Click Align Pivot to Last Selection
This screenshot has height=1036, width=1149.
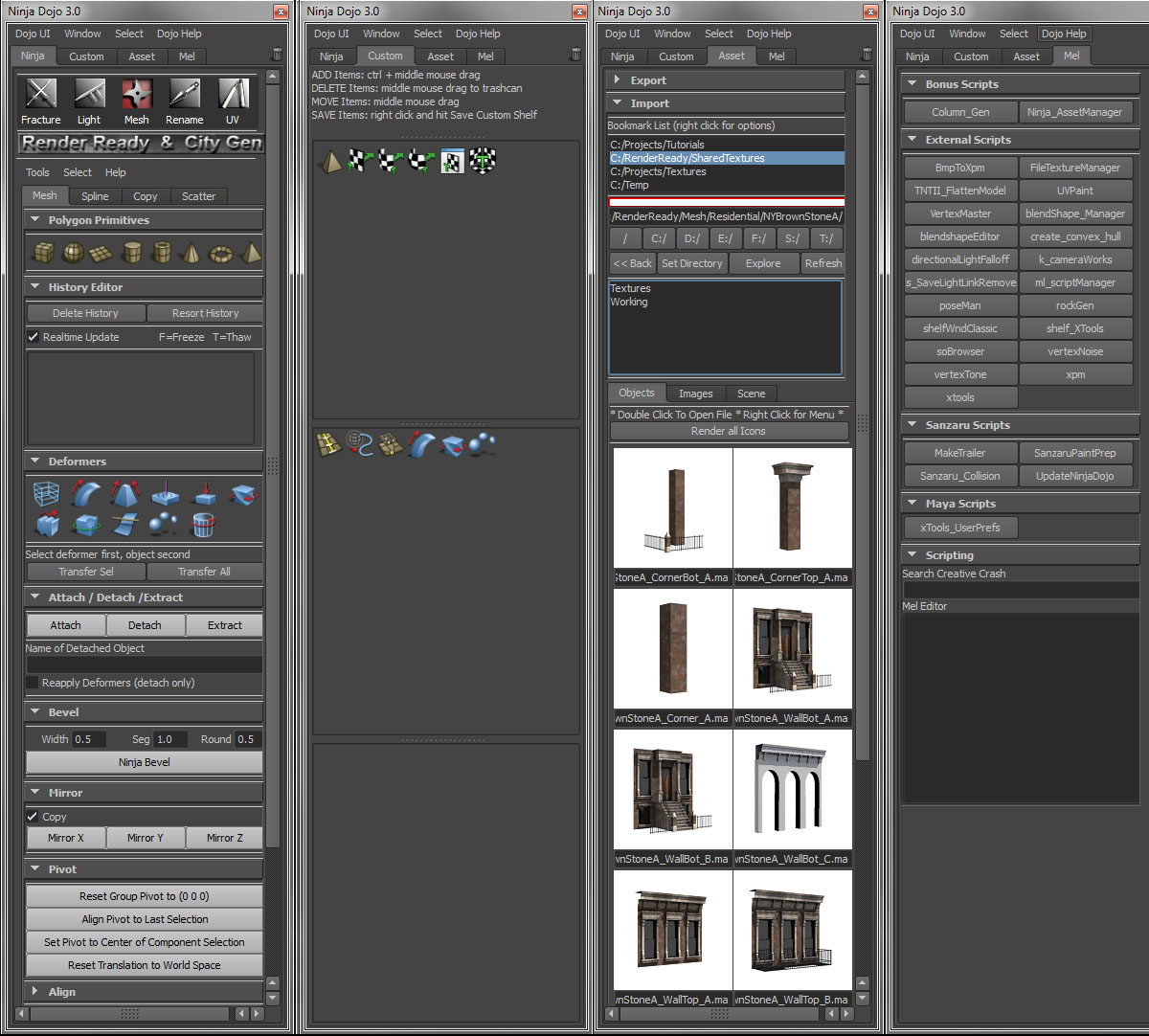(x=145, y=919)
